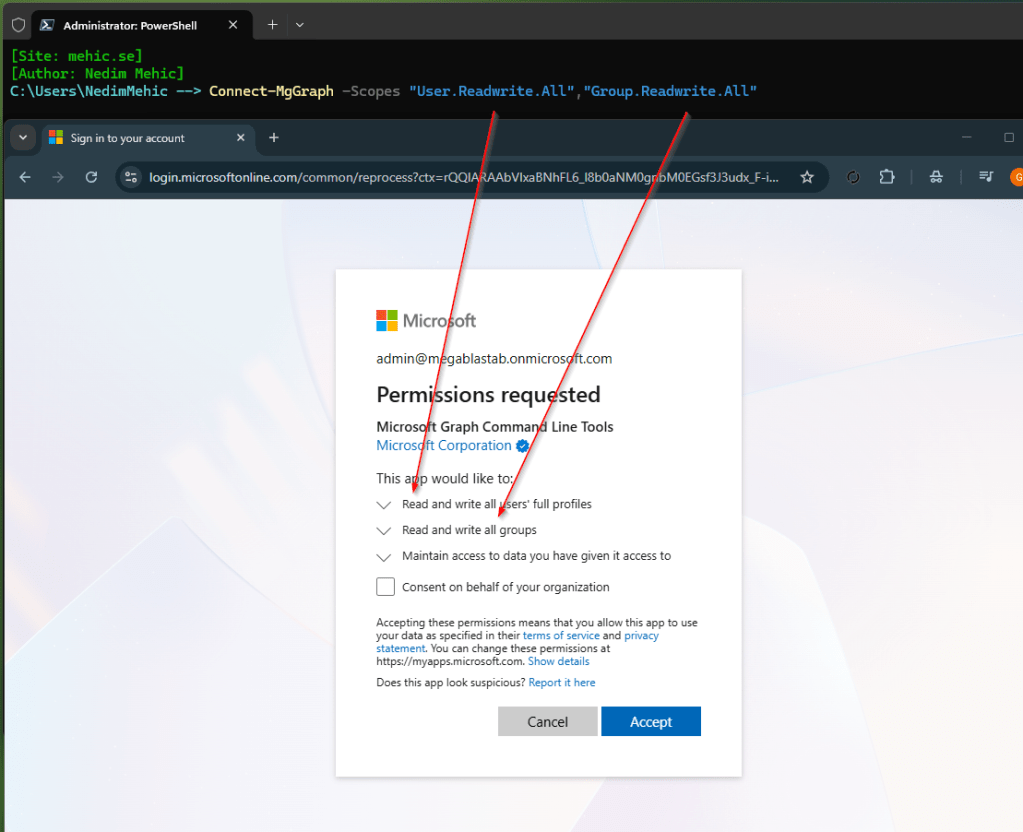
Task: Open the media control icon in browser toolbar
Action: coord(986,177)
